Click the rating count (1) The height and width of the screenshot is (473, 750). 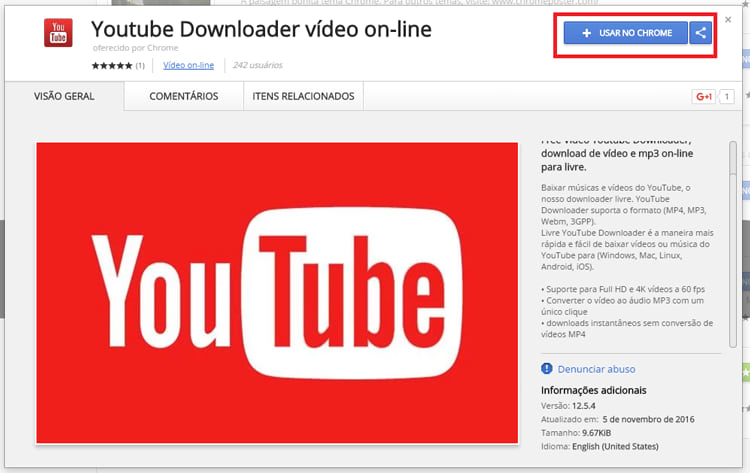[x=140, y=66]
